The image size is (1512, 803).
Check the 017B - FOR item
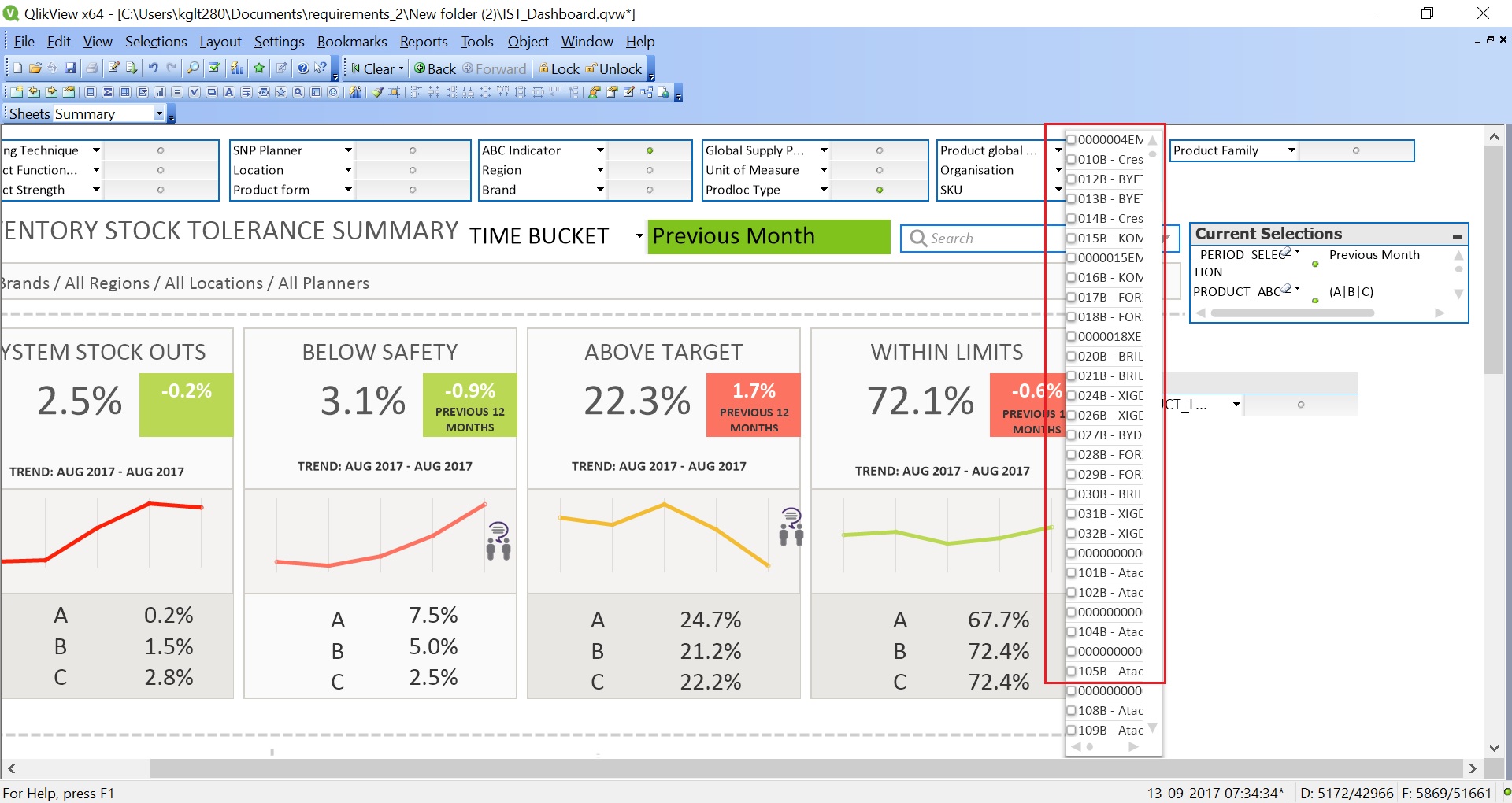pos(1071,298)
